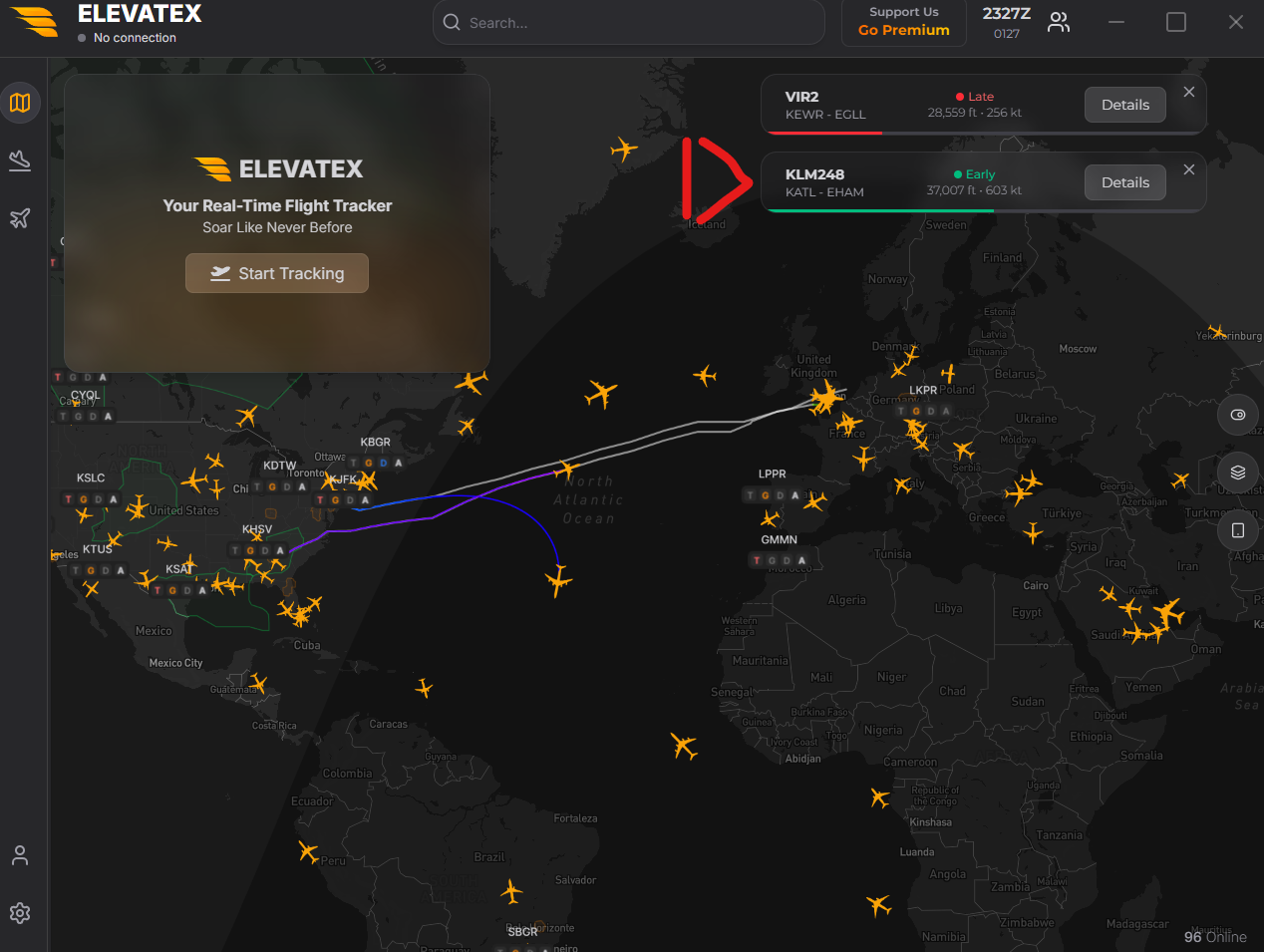Open the friends icon in top bar

point(1059,22)
